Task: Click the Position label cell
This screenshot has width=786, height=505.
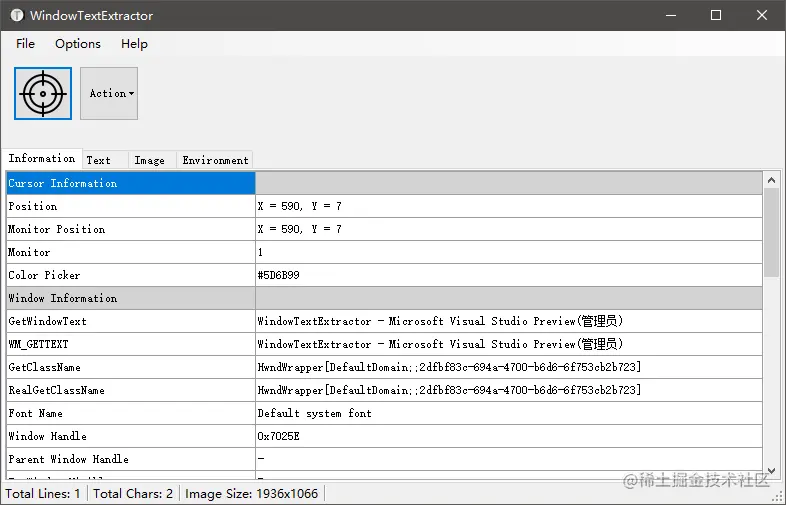Action: click(131, 206)
